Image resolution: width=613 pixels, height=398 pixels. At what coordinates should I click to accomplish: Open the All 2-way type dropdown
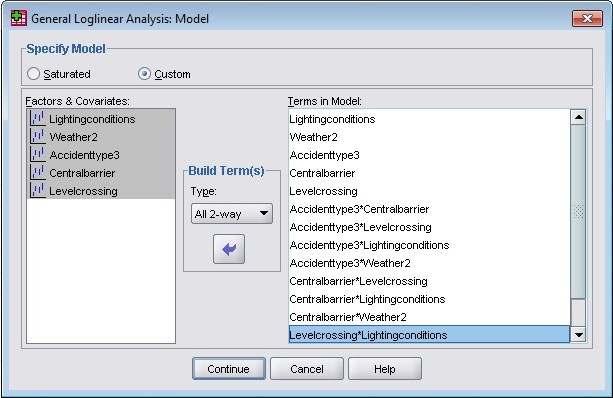[232, 213]
